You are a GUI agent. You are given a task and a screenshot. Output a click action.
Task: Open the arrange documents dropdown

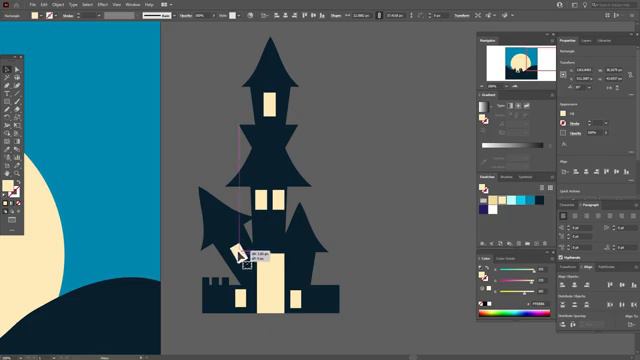[166, 5]
